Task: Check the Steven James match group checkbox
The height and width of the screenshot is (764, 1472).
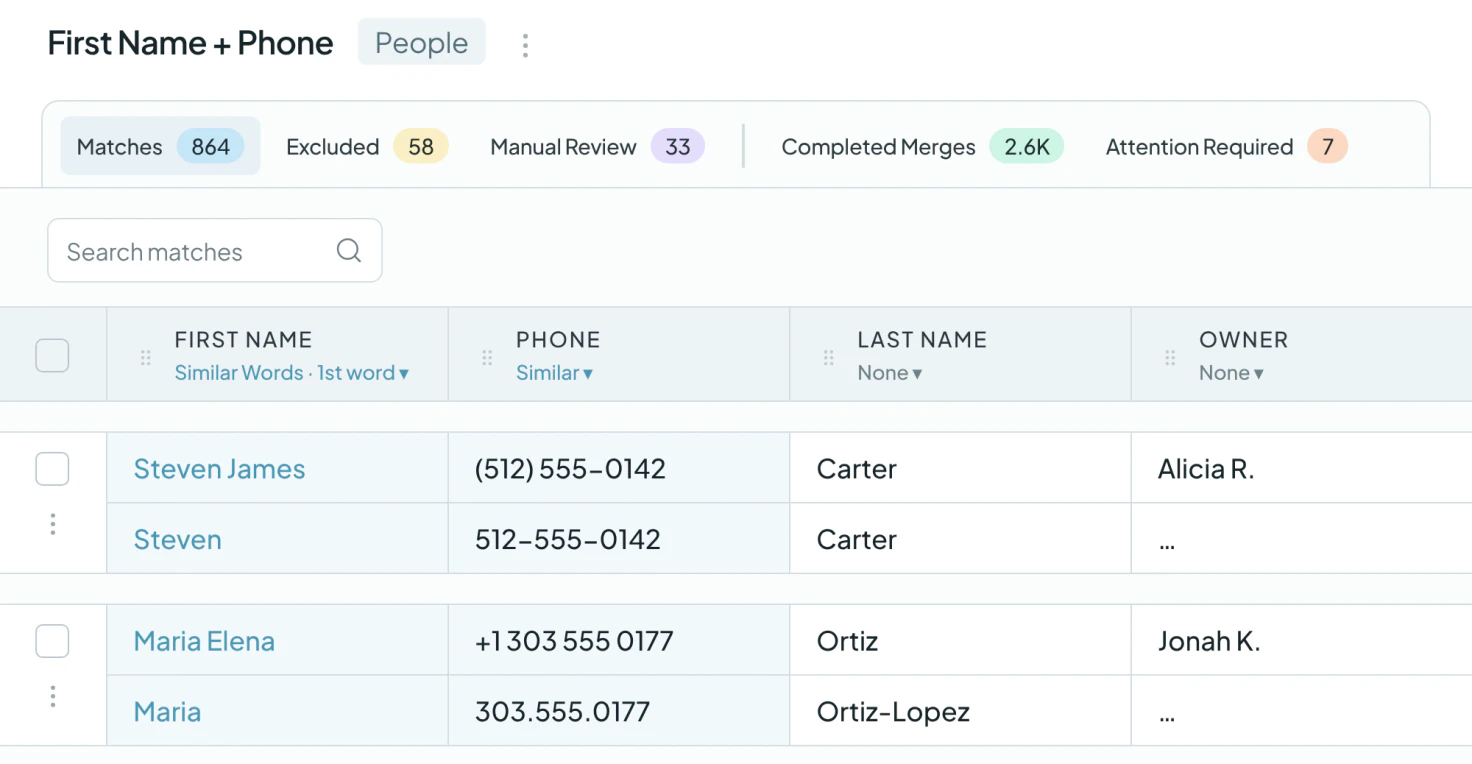Action: [52, 468]
